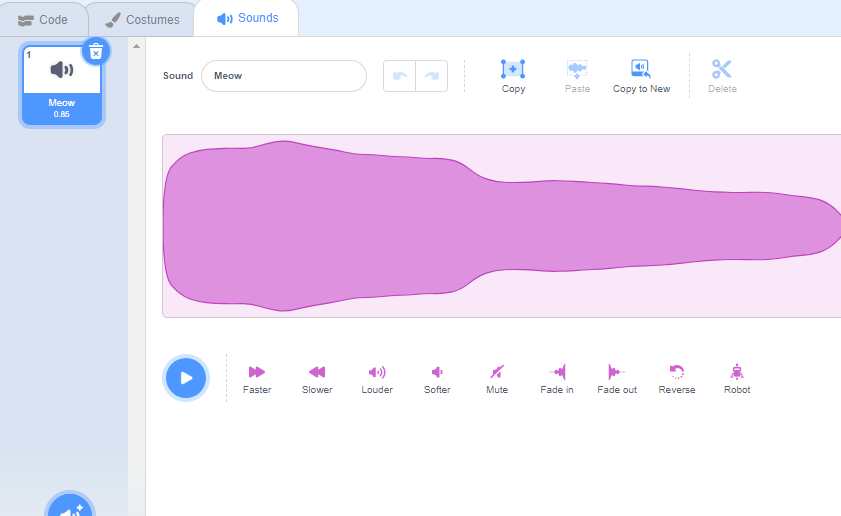Click the Sound name input field
The image size is (841, 516).
284,76
